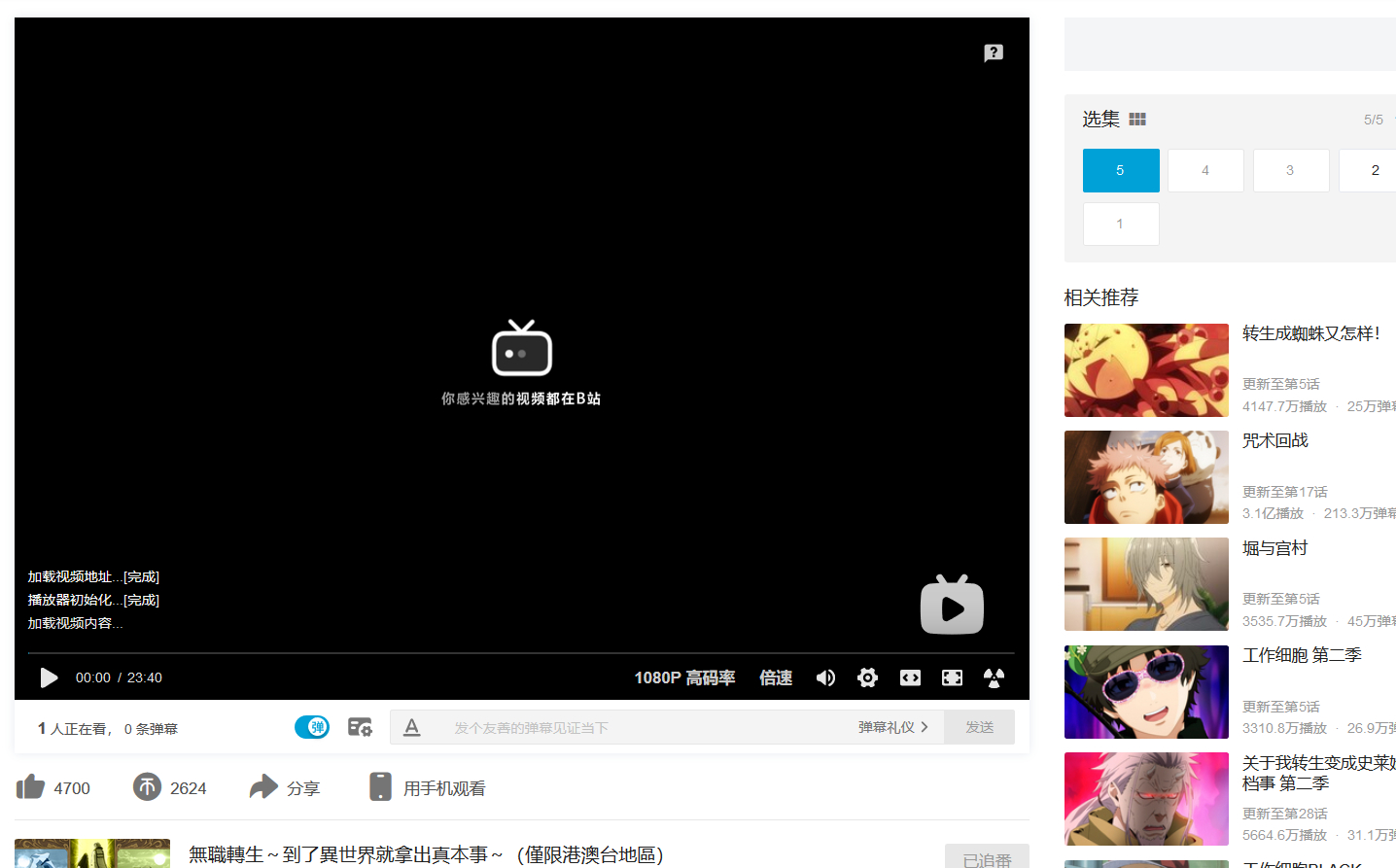Select episode 3

(1291, 170)
